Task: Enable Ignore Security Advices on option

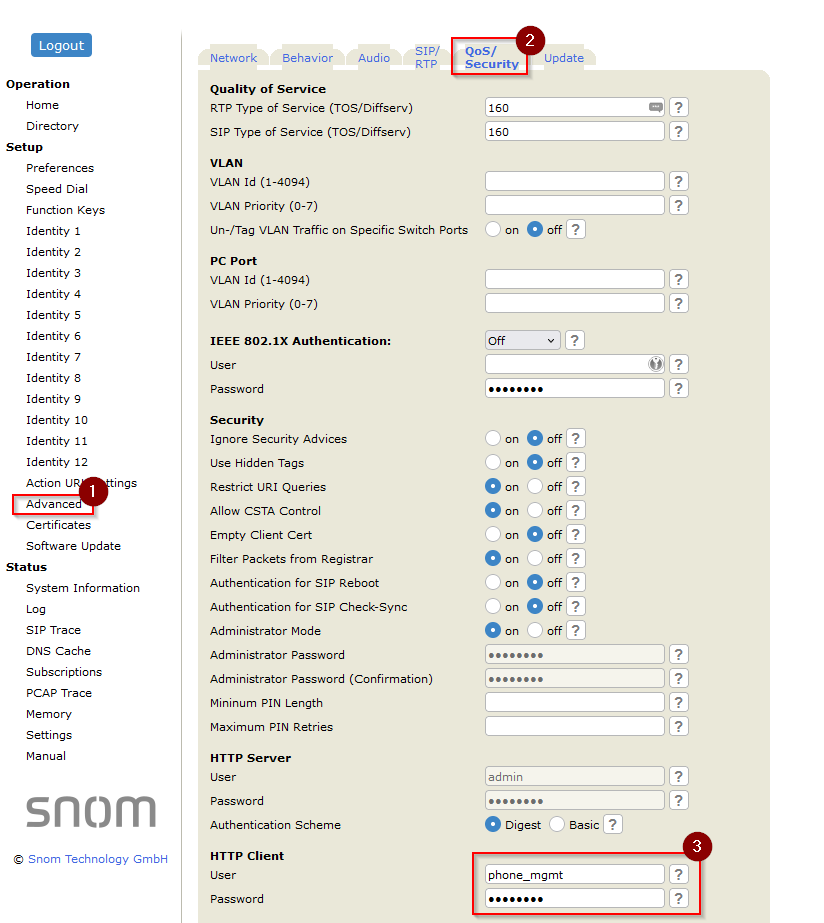Action: [493, 439]
